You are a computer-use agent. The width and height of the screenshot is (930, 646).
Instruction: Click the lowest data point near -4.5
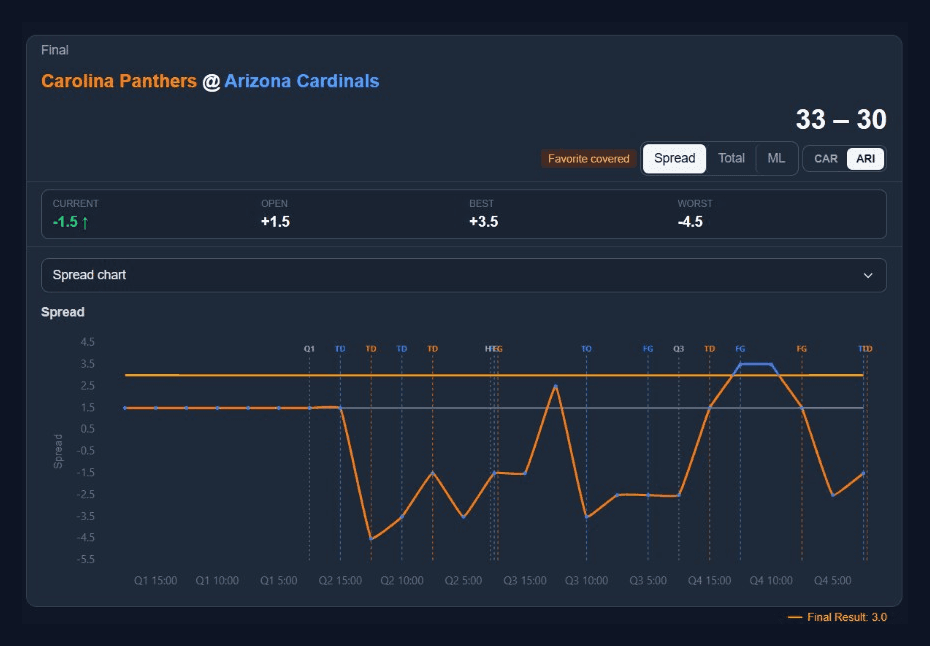pos(371,539)
